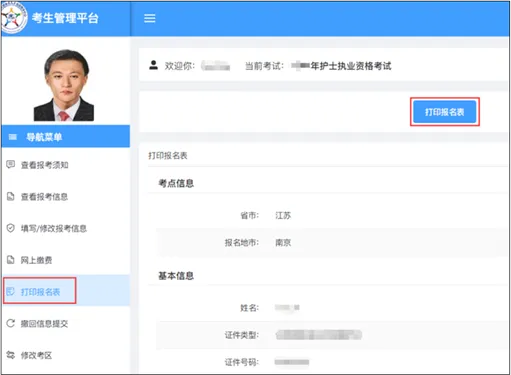Viewport: 511px width, 375px height.
Task: Select 打印报名表 in the sidebar
Action: point(40,292)
